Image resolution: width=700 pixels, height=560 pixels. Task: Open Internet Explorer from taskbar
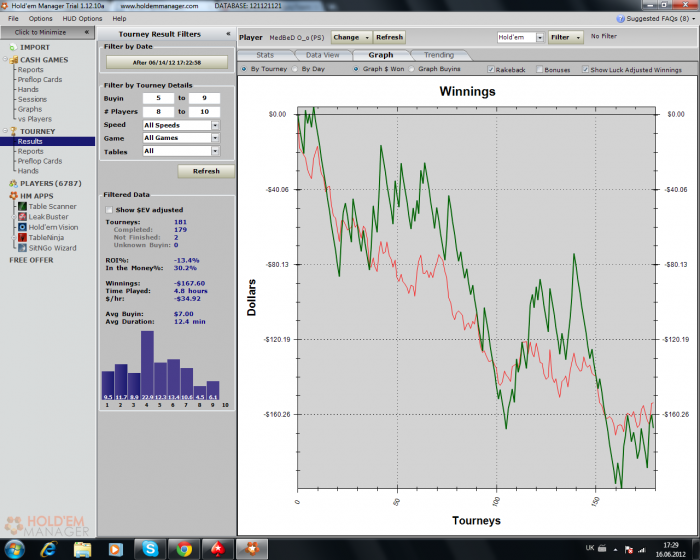coord(49,549)
